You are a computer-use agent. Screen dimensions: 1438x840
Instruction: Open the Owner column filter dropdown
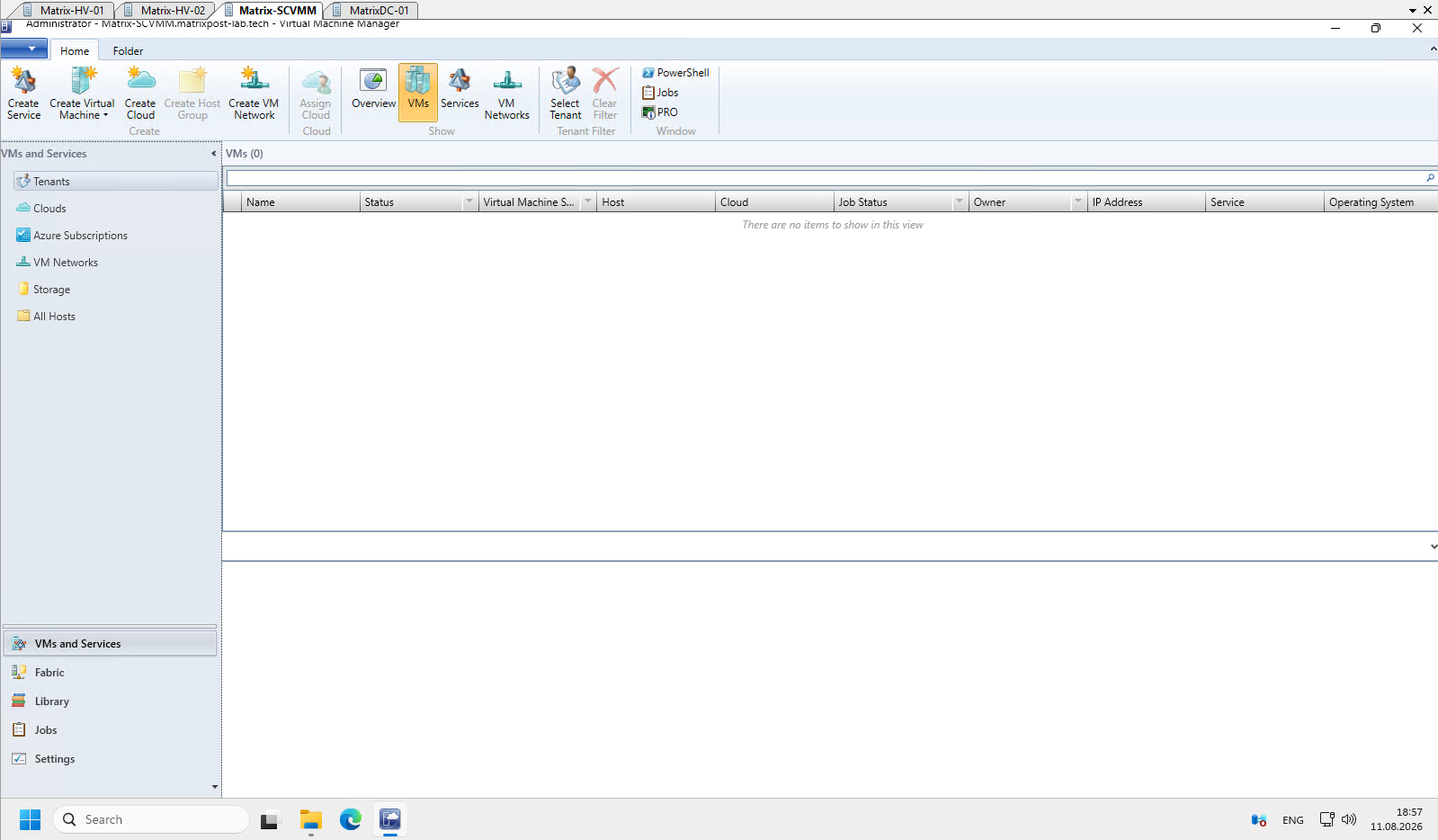coord(1078,202)
